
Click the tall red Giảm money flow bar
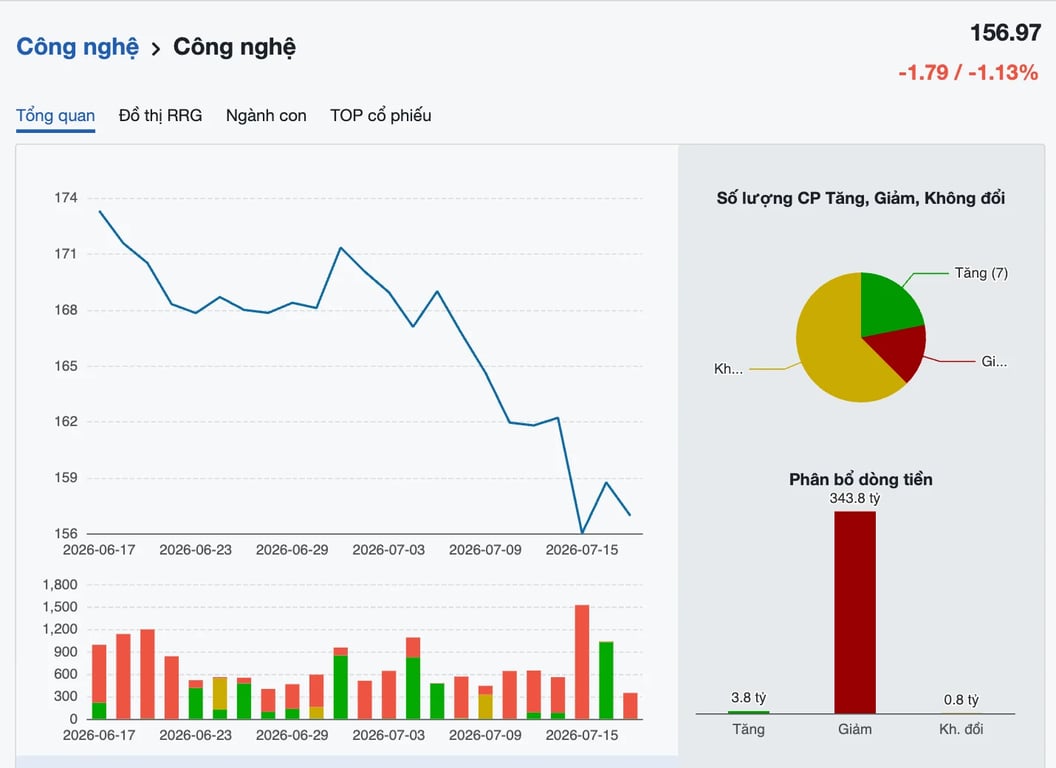click(x=855, y=612)
